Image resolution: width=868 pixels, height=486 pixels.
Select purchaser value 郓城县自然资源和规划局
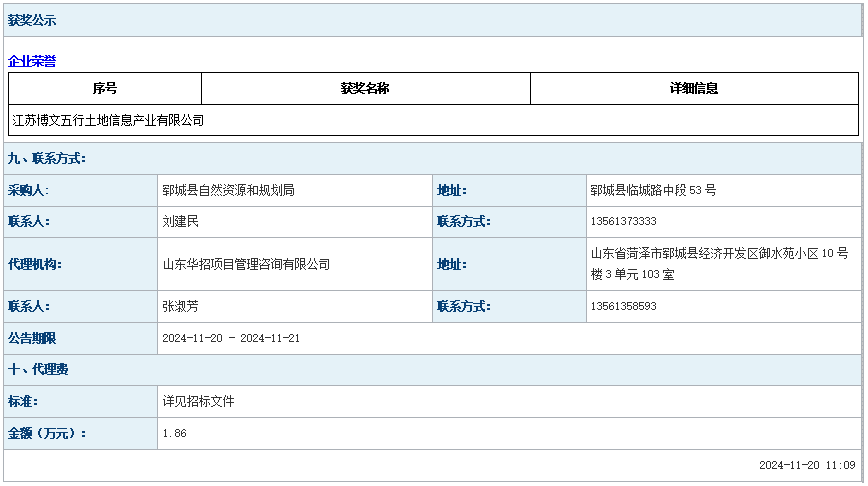tap(229, 190)
